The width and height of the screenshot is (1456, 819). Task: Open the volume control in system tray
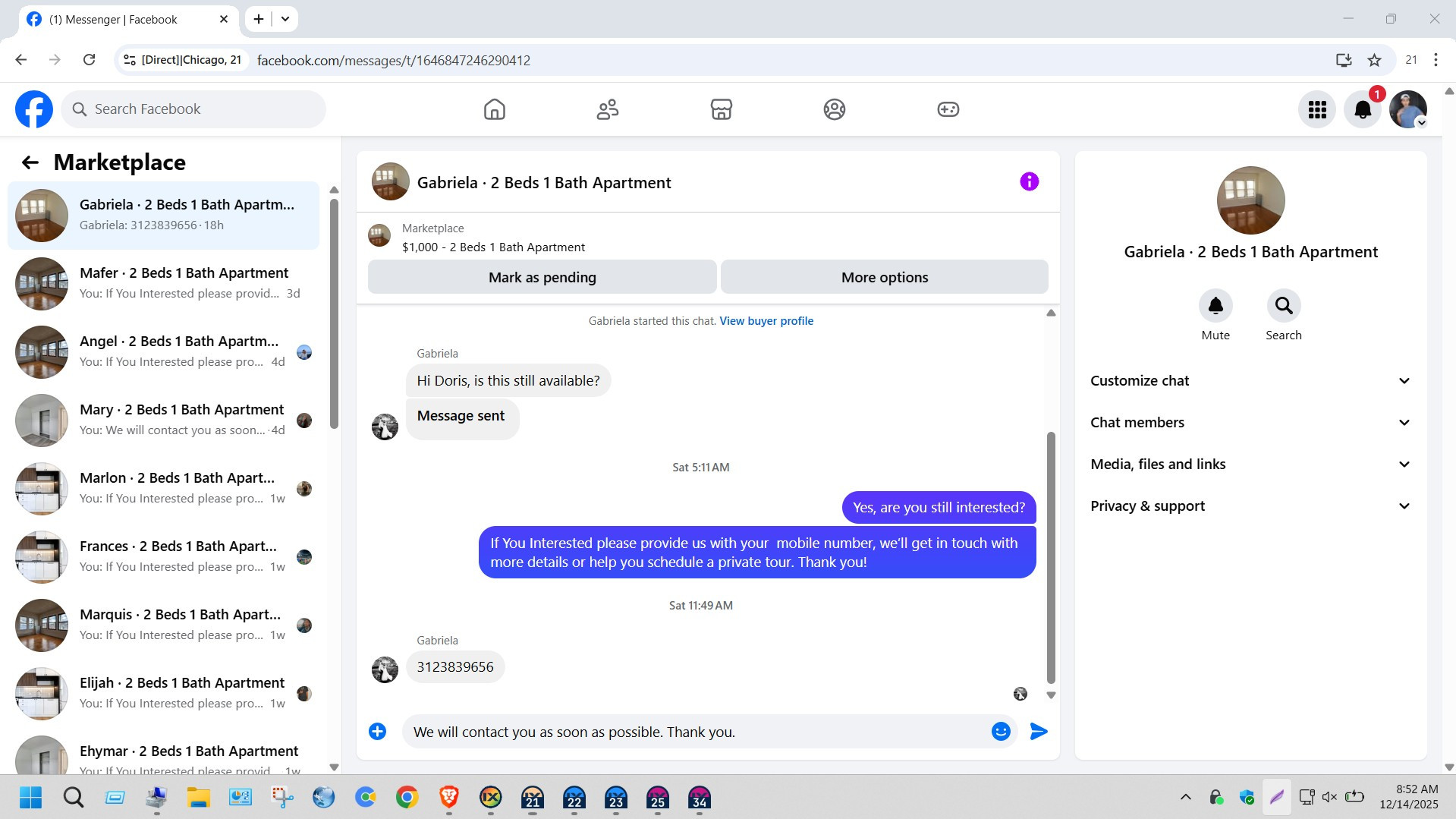[1329, 797]
